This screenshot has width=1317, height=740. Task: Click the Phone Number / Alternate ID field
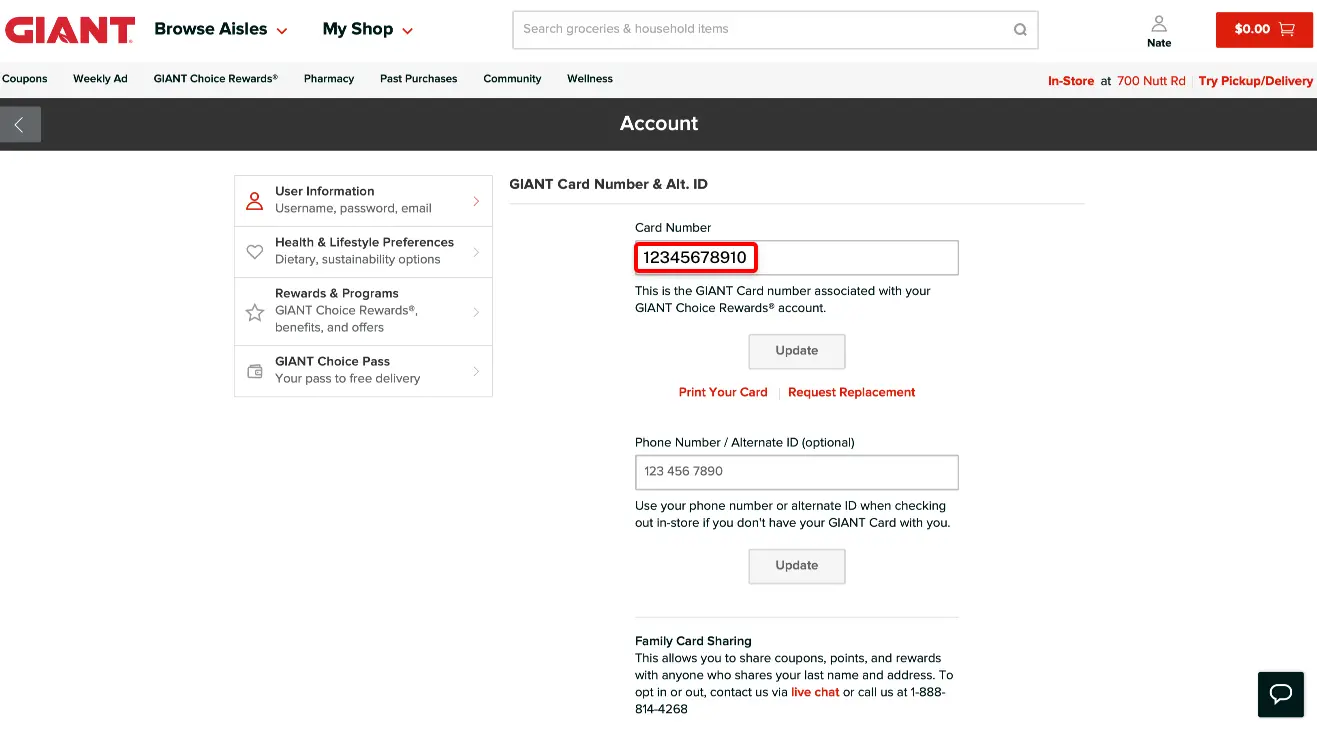click(796, 472)
